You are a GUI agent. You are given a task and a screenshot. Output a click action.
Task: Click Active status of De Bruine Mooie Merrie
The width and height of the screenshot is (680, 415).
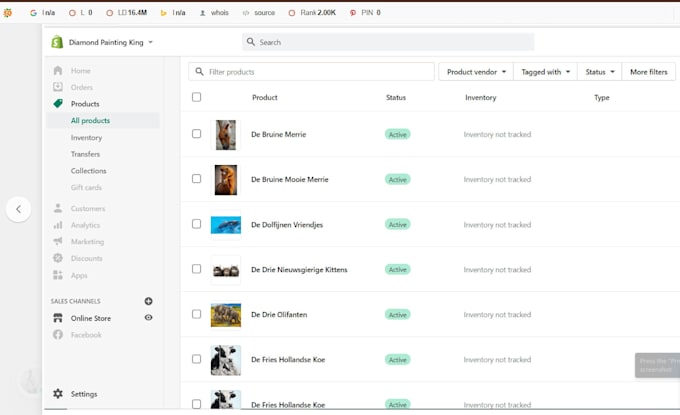point(397,180)
